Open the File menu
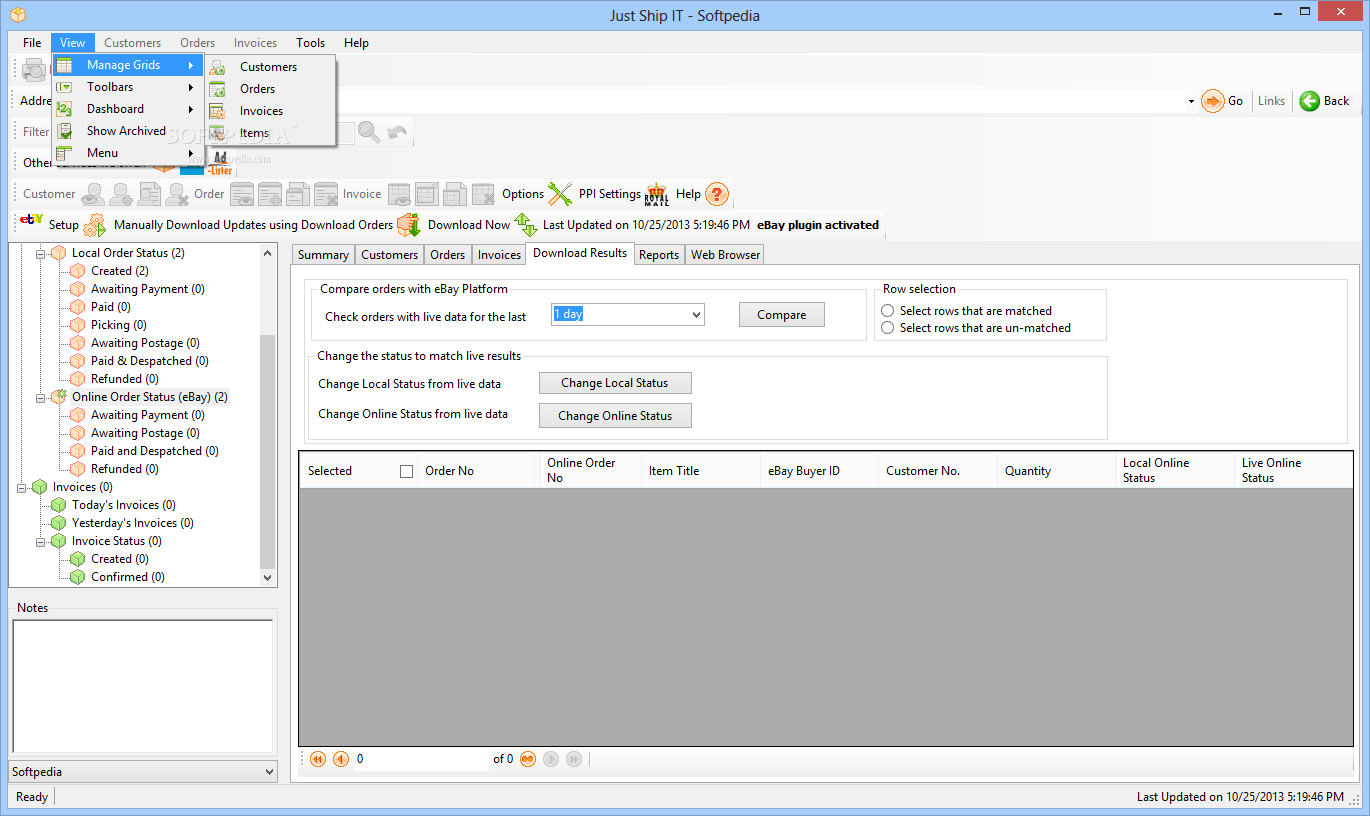This screenshot has width=1370, height=816. [32, 43]
